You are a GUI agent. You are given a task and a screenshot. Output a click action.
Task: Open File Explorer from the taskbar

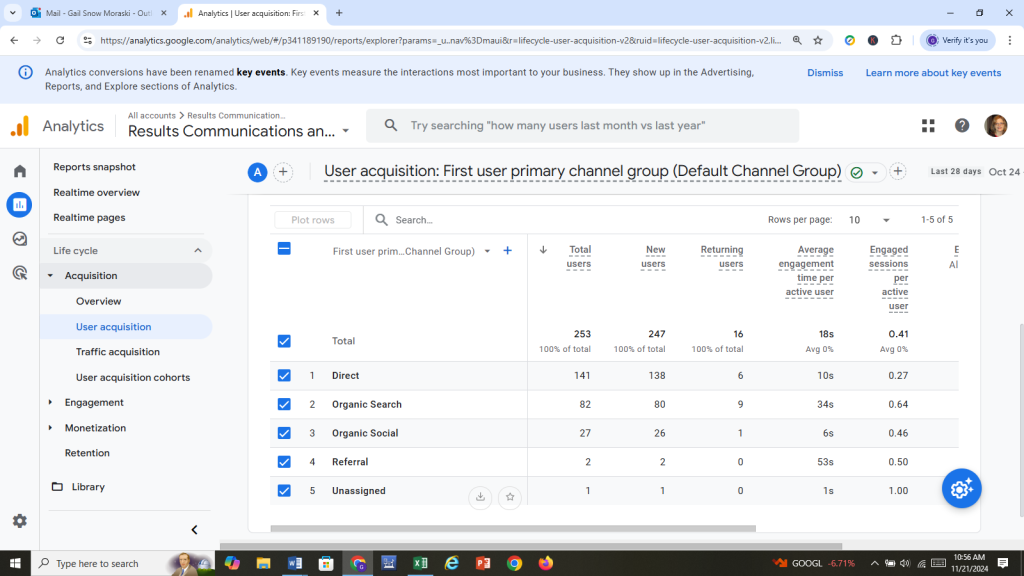pyautogui.click(x=263, y=563)
